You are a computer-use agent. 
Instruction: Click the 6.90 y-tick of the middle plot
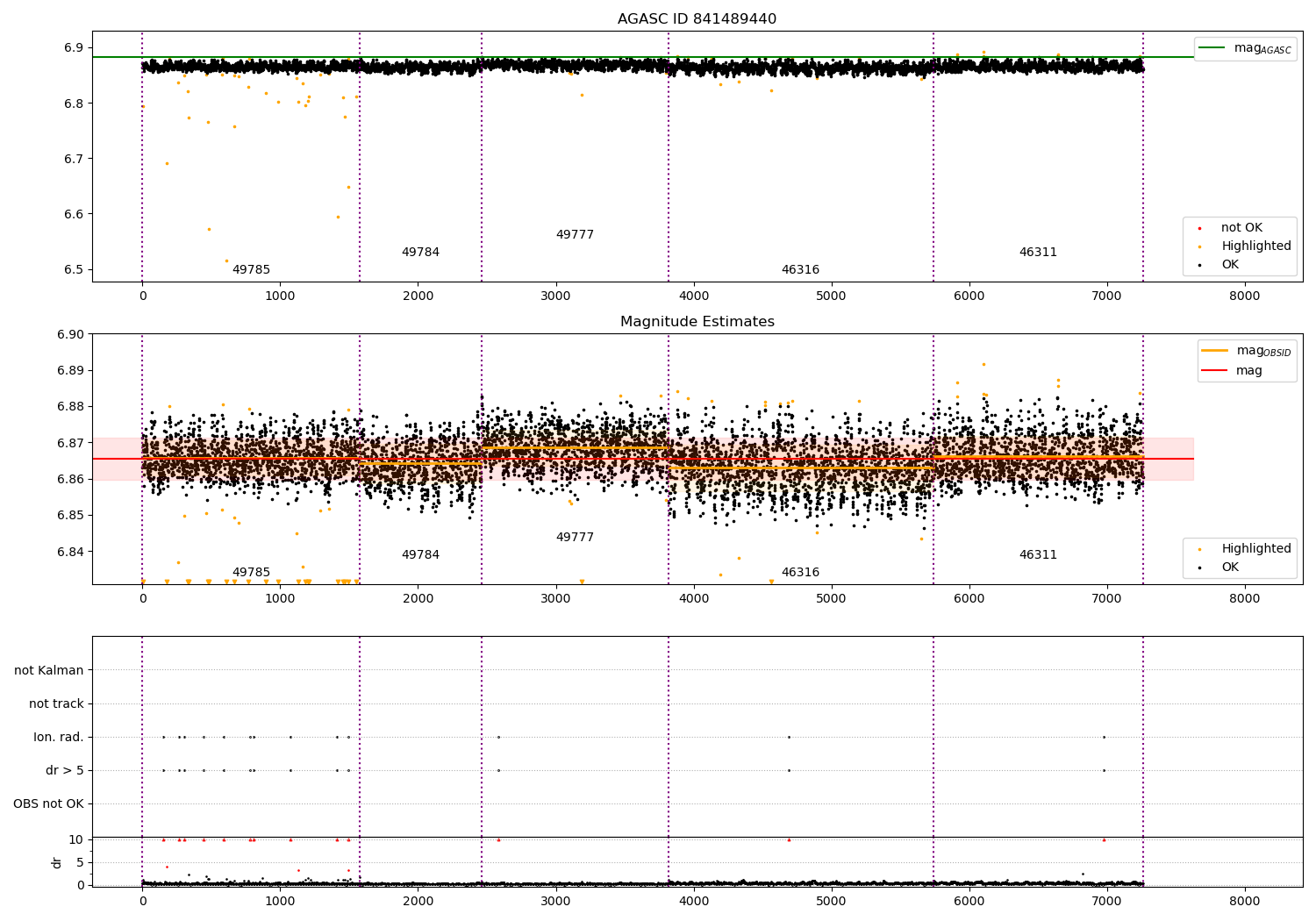pyautogui.click(x=70, y=334)
